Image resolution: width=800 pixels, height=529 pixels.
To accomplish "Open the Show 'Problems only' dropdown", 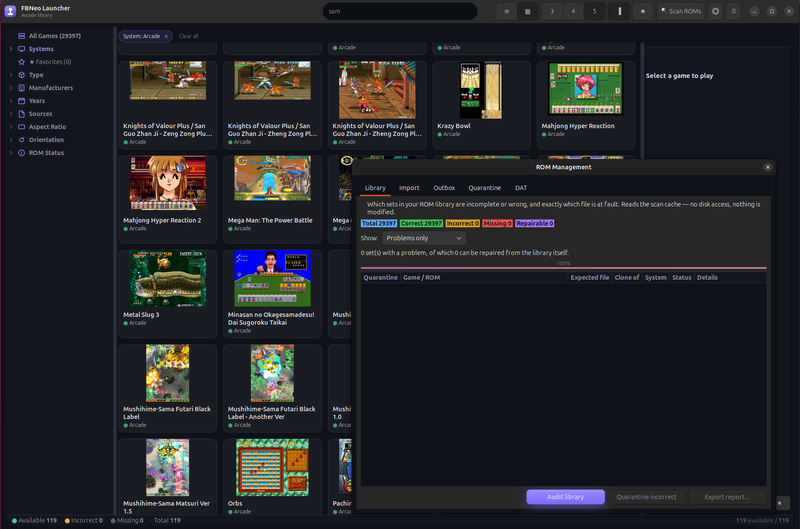I will click(x=423, y=238).
